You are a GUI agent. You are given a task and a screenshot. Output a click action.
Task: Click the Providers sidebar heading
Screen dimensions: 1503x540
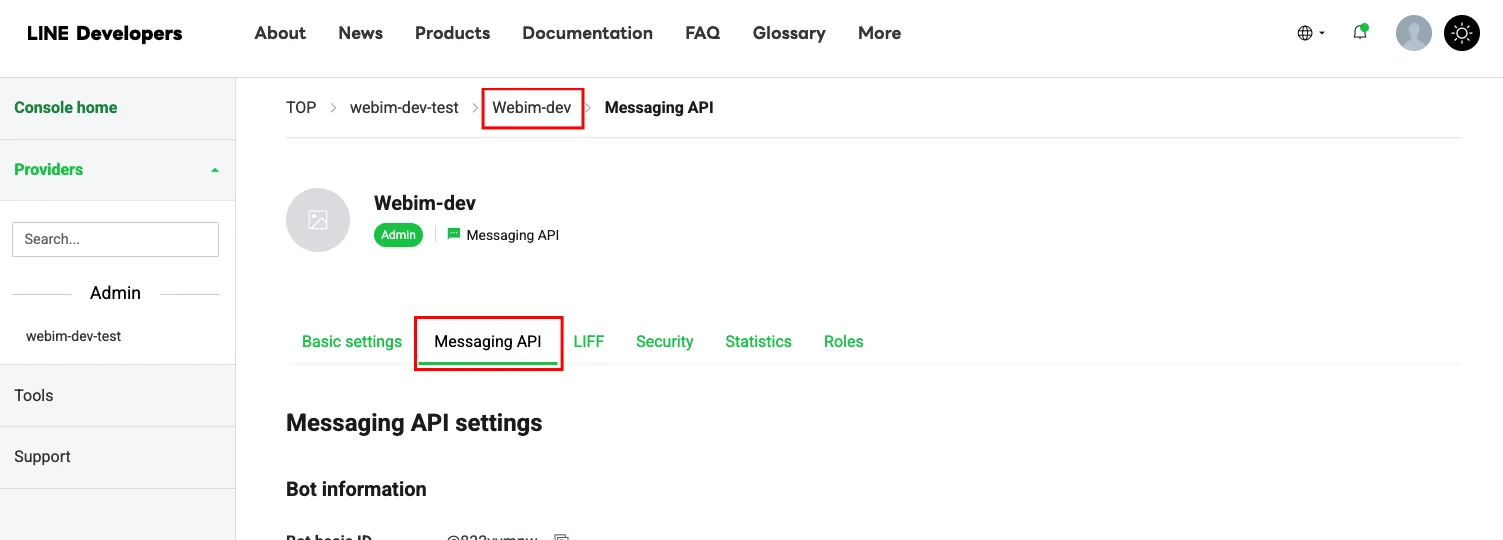tap(49, 169)
